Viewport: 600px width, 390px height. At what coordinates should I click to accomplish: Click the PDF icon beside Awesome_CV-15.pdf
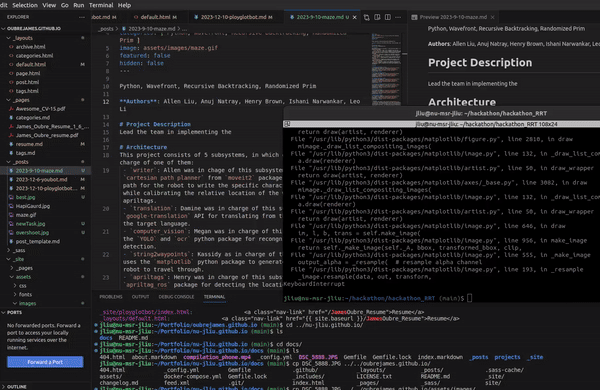[x=11, y=109]
